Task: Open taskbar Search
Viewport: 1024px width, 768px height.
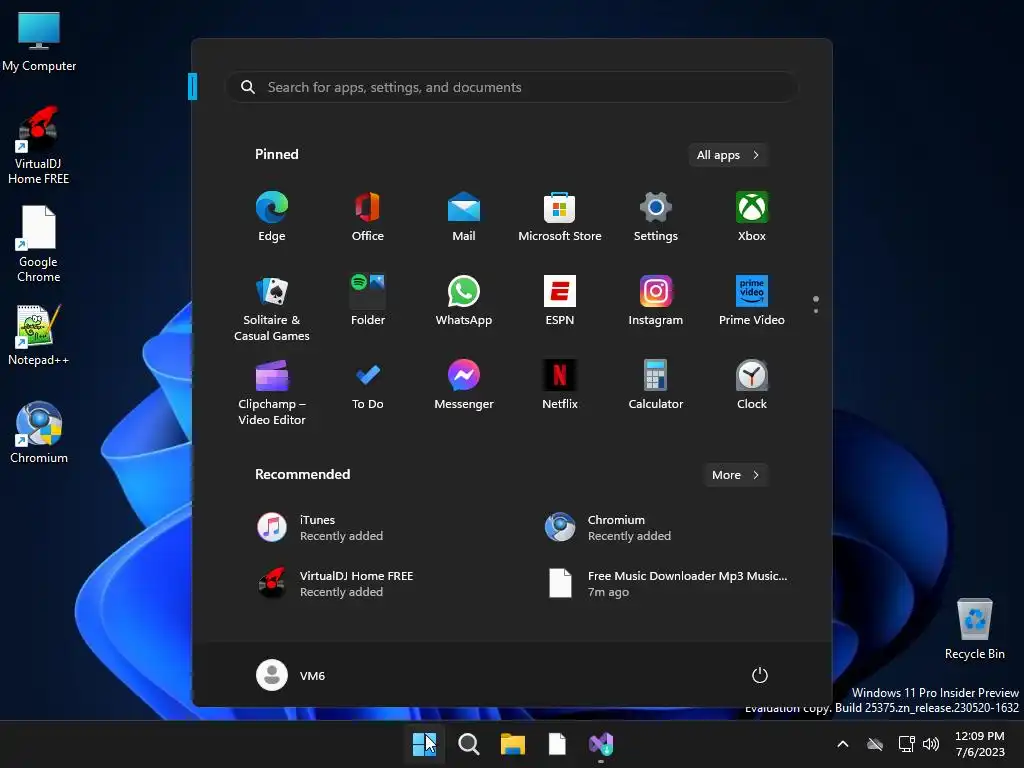Action: click(x=468, y=744)
